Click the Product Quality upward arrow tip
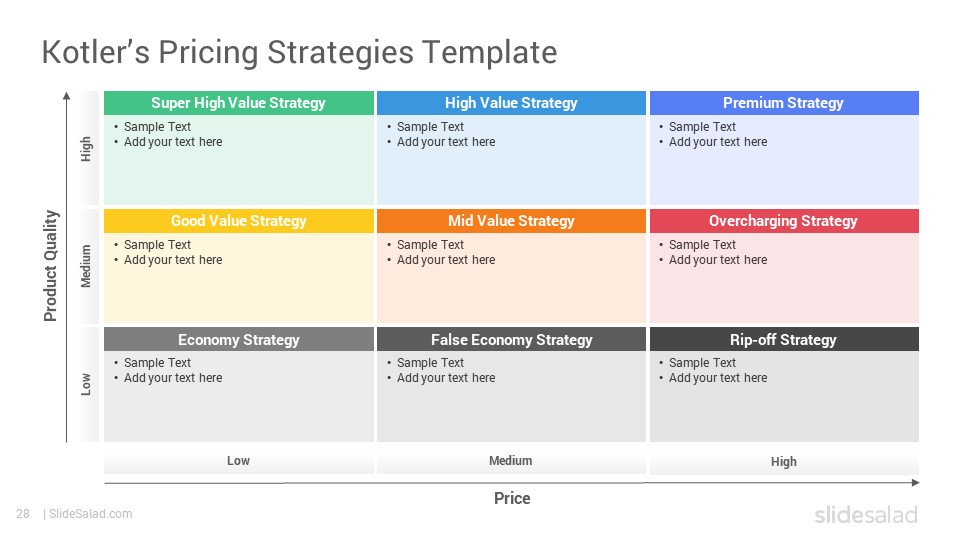 coord(67,96)
